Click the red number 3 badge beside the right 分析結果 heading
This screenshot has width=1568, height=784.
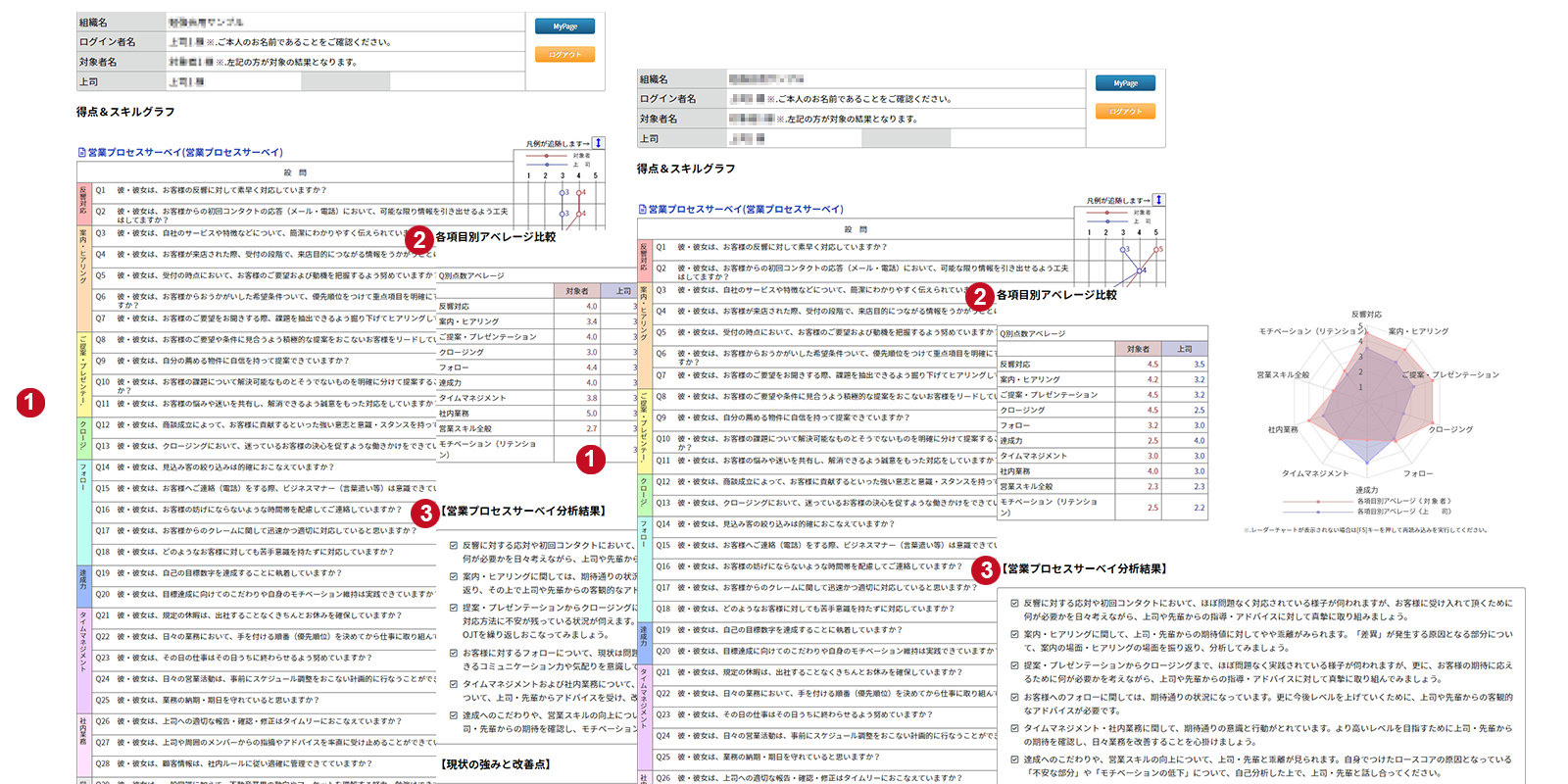click(x=986, y=569)
